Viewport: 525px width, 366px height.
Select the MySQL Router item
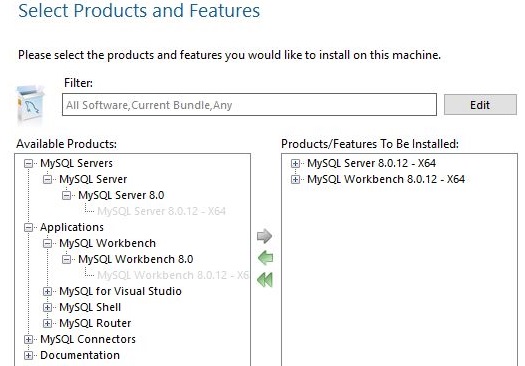coord(95,323)
